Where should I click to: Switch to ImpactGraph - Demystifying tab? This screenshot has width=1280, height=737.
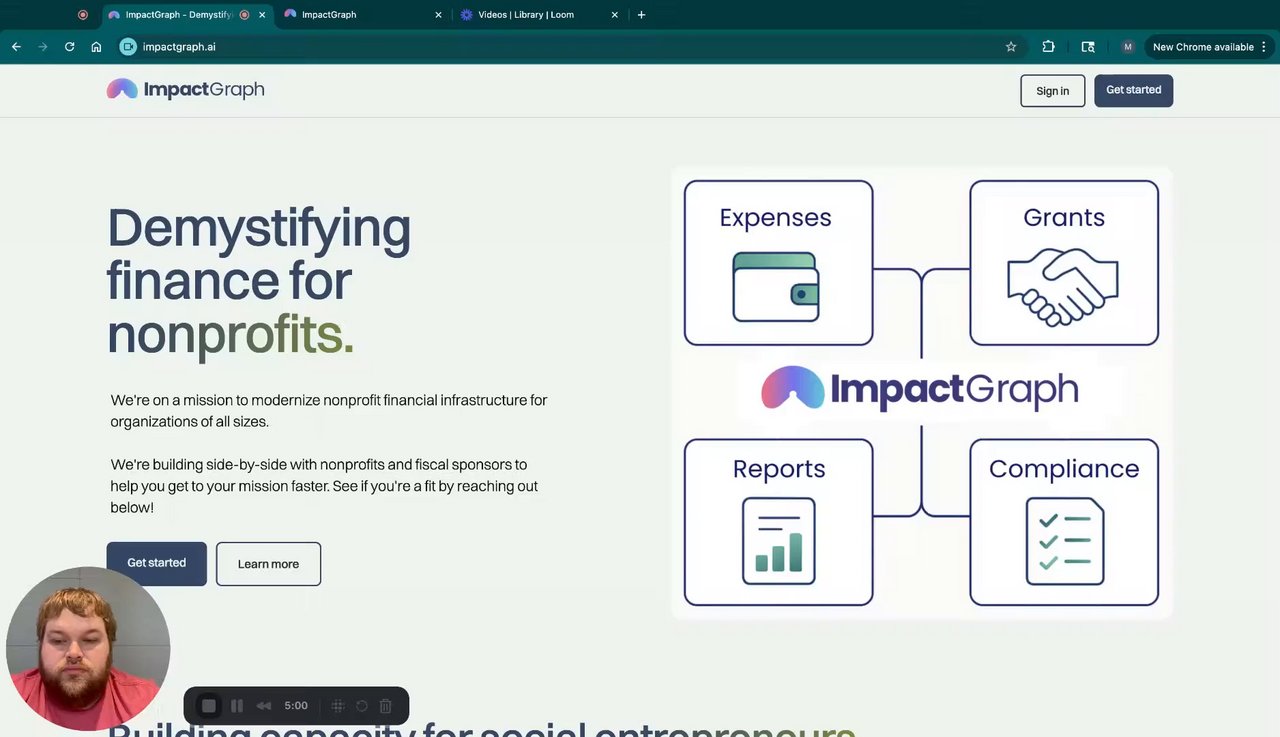pyautogui.click(x=188, y=15)
